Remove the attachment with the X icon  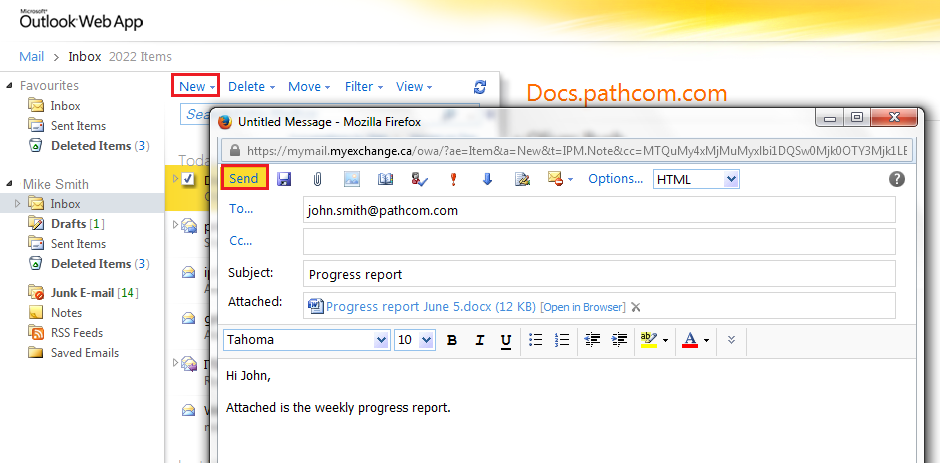click(636, 307)
